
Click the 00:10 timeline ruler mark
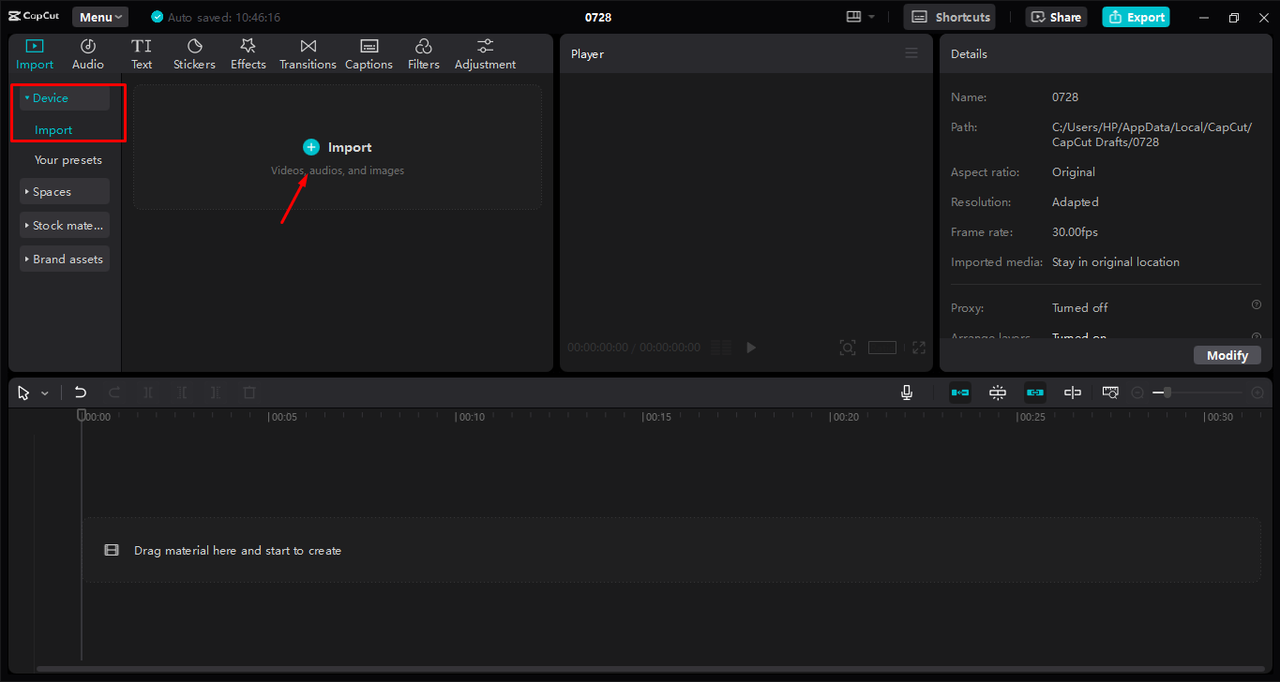pyautogui.click(x=470, y=417)
